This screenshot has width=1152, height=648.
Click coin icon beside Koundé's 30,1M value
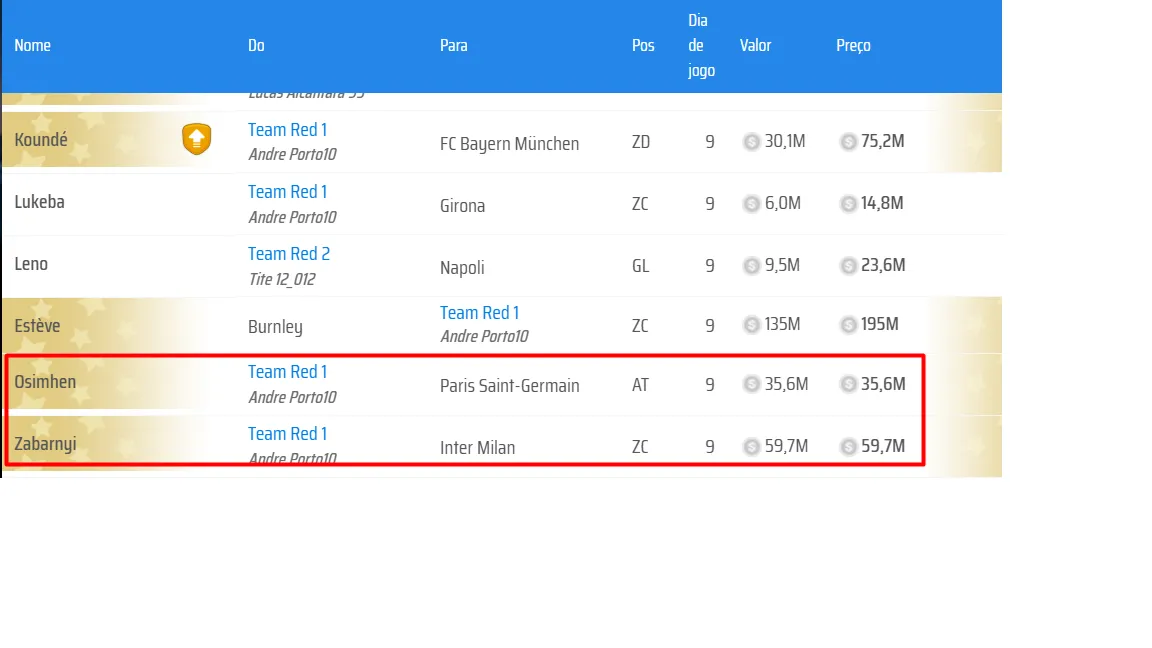click(751, 142)
